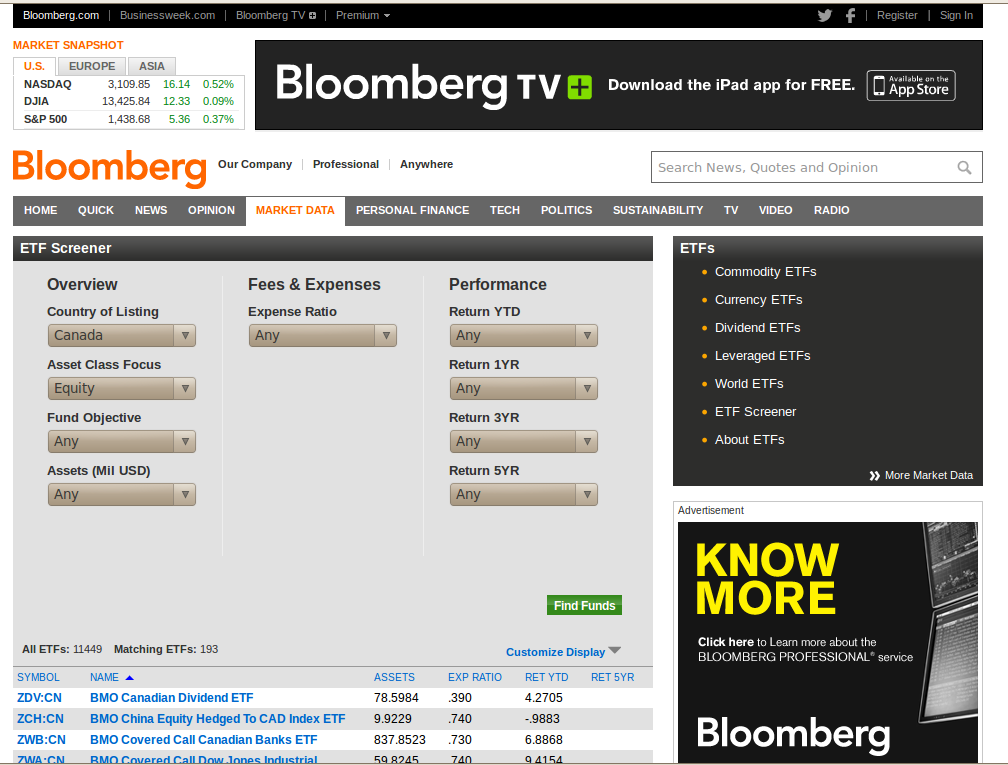Open the Businessweek.com link

point(167,15)
